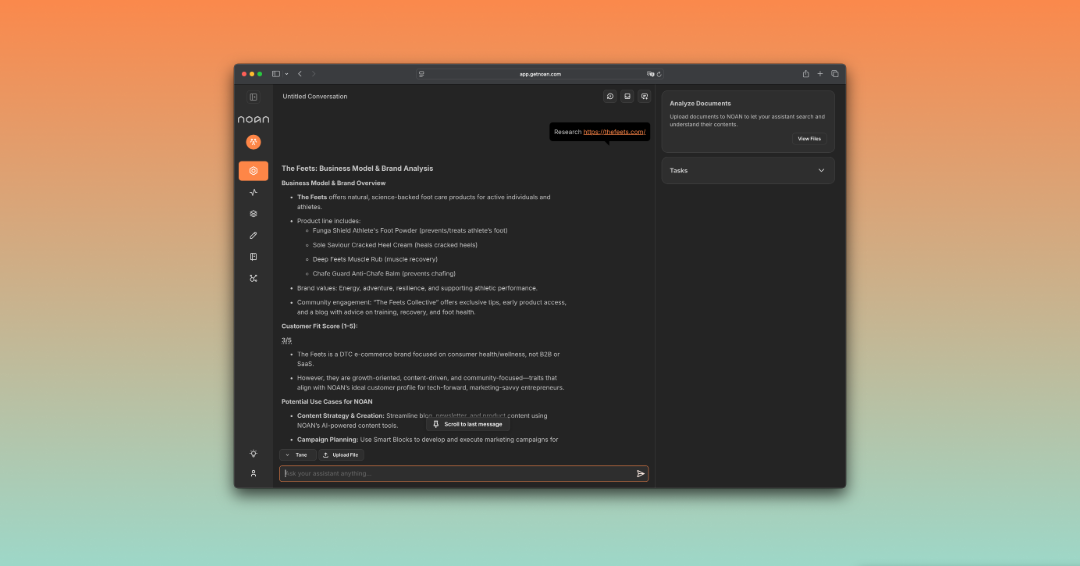
Task: Reload the page in Safari
Action: point(659,74)
